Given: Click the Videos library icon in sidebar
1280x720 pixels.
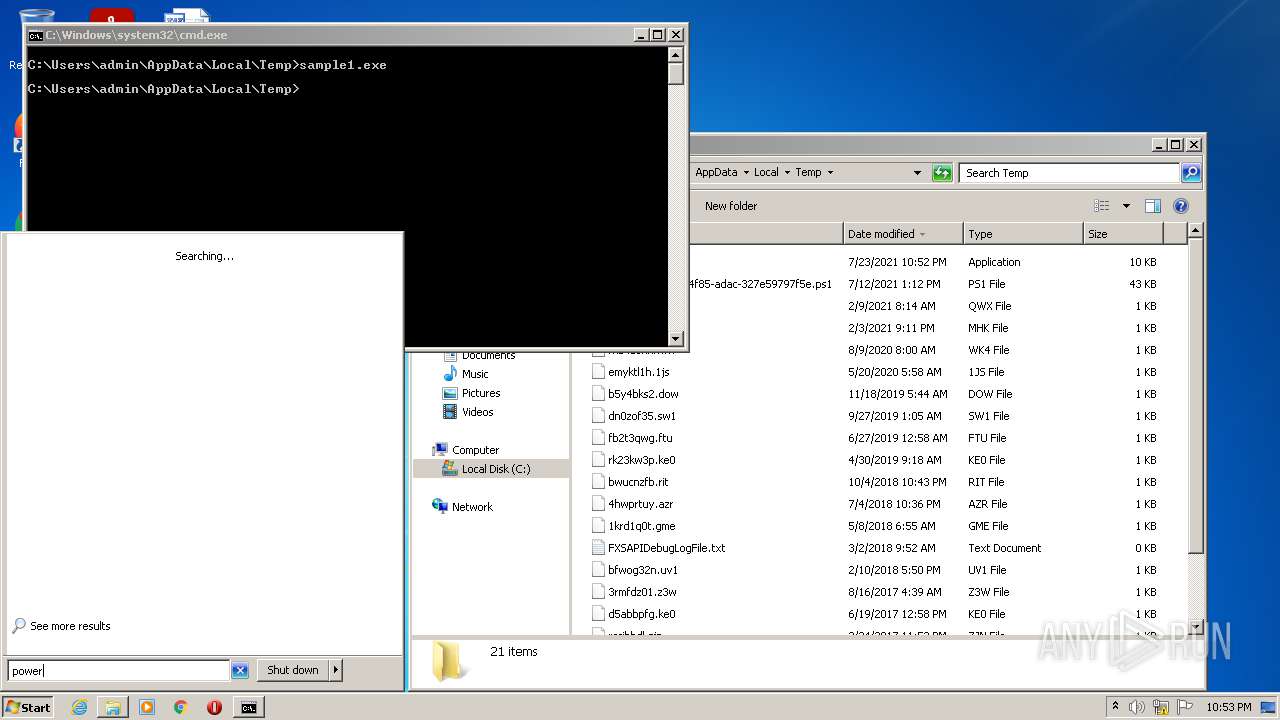Looking at the screenshot, I should pos(450,412).
